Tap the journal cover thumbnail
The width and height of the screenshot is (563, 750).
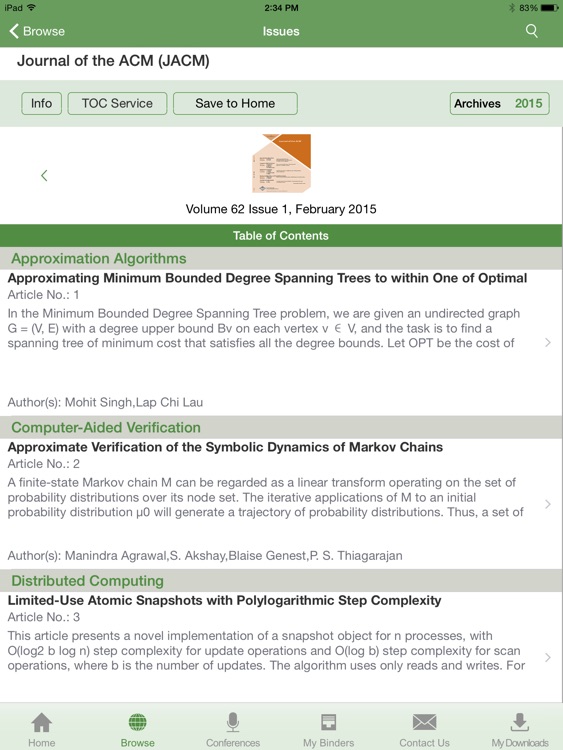point(281,163)
